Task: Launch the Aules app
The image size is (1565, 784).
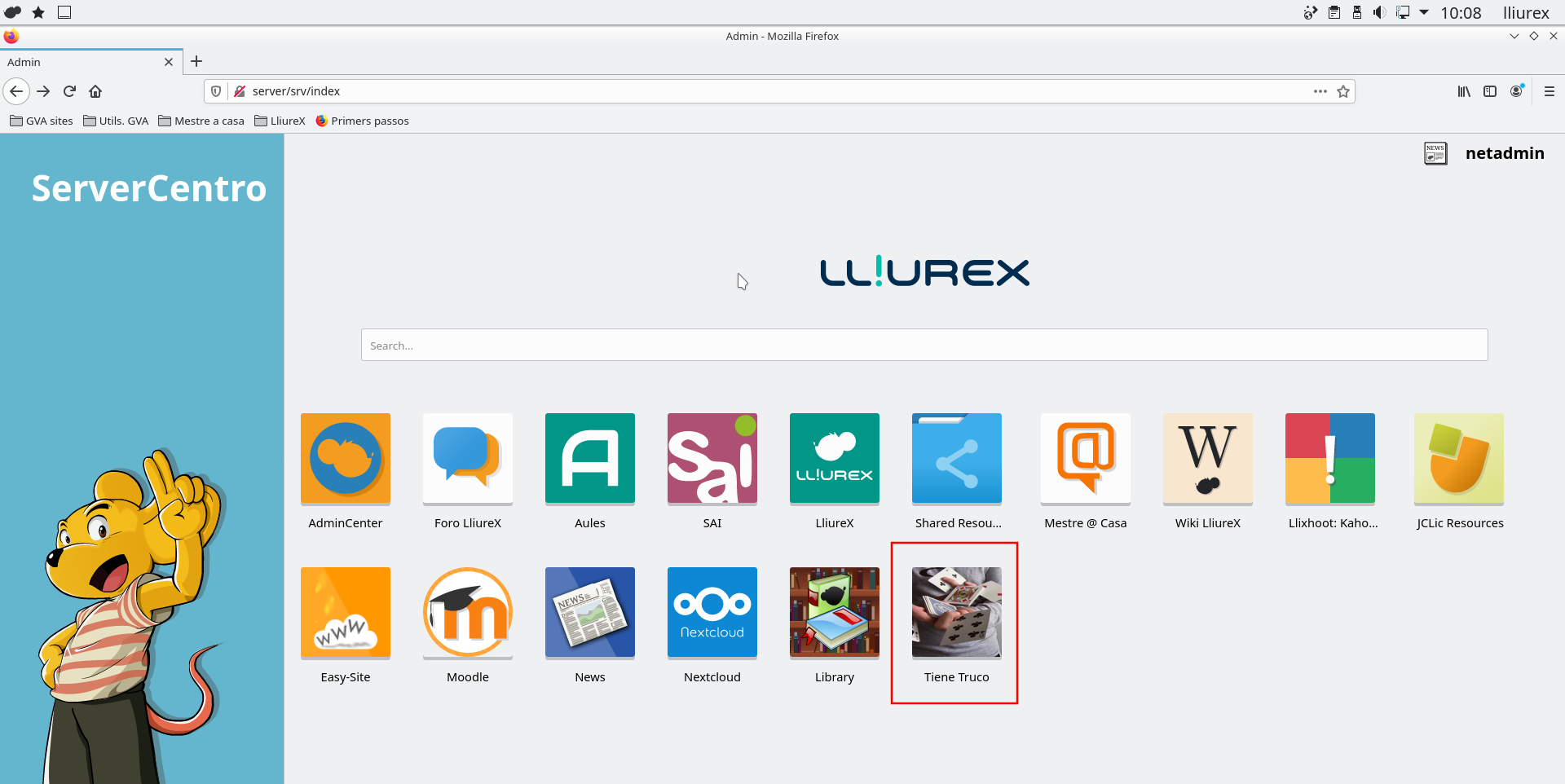Action: (589, 458)
